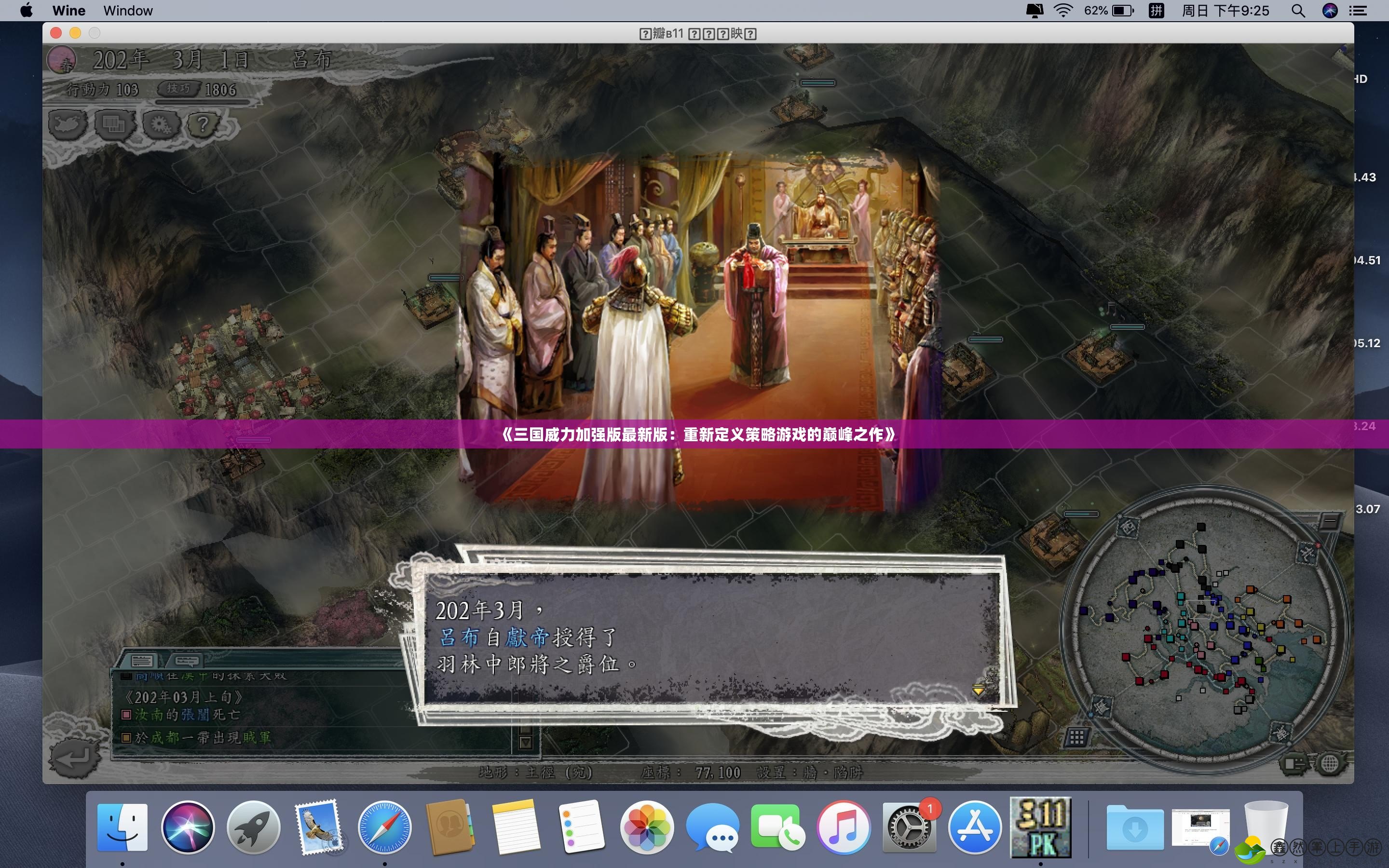The image size is (1389, 868).
Task: Open Photos in the Dock
Action: [647, 827]
